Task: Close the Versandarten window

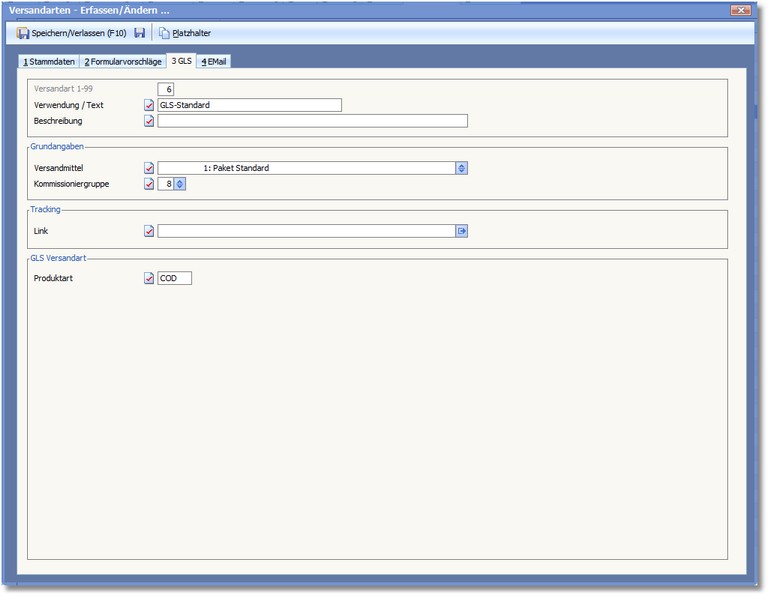Action: click(x=740, y=10)
